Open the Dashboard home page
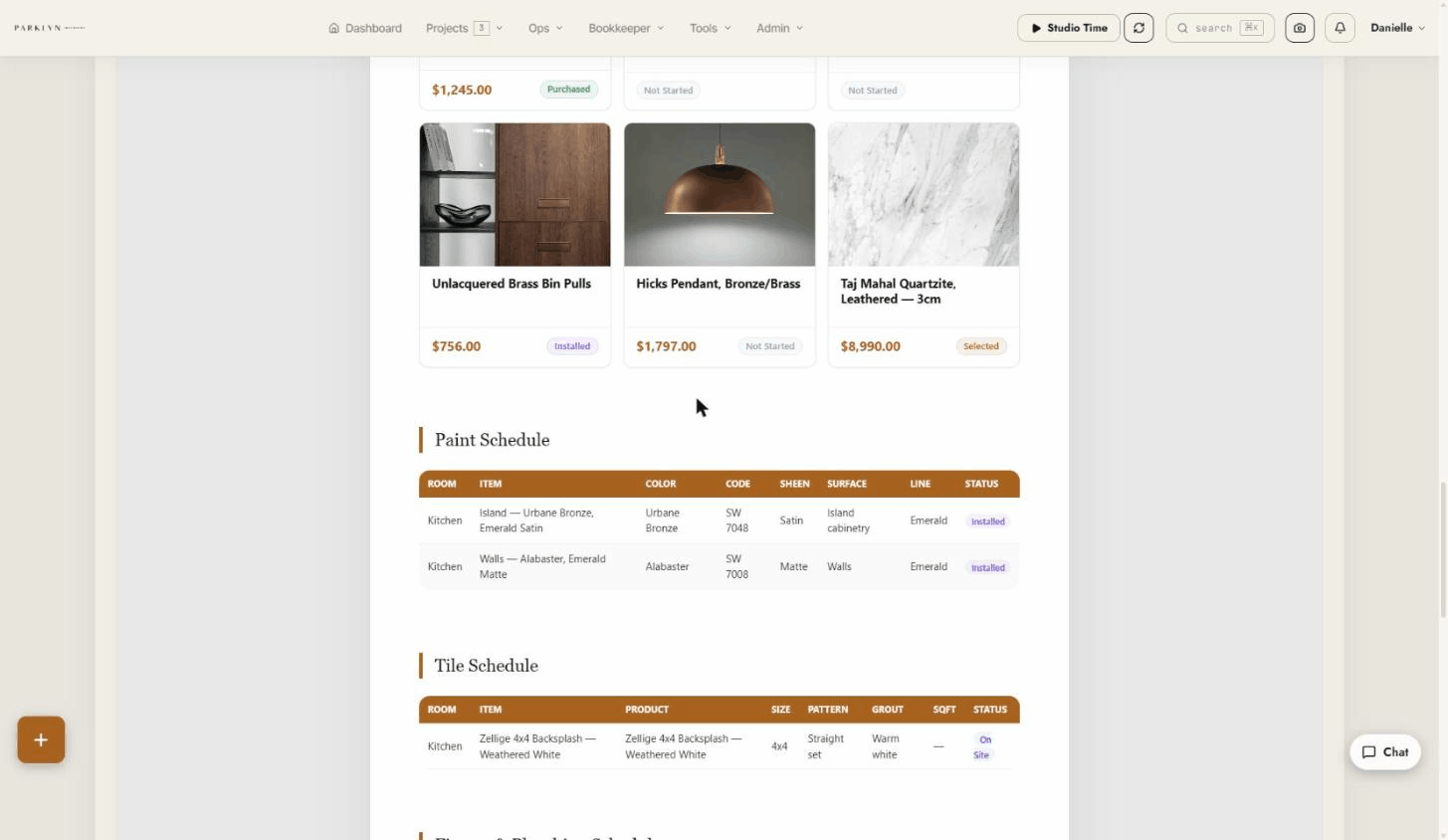1448x840 pixels. pos(365,28)
